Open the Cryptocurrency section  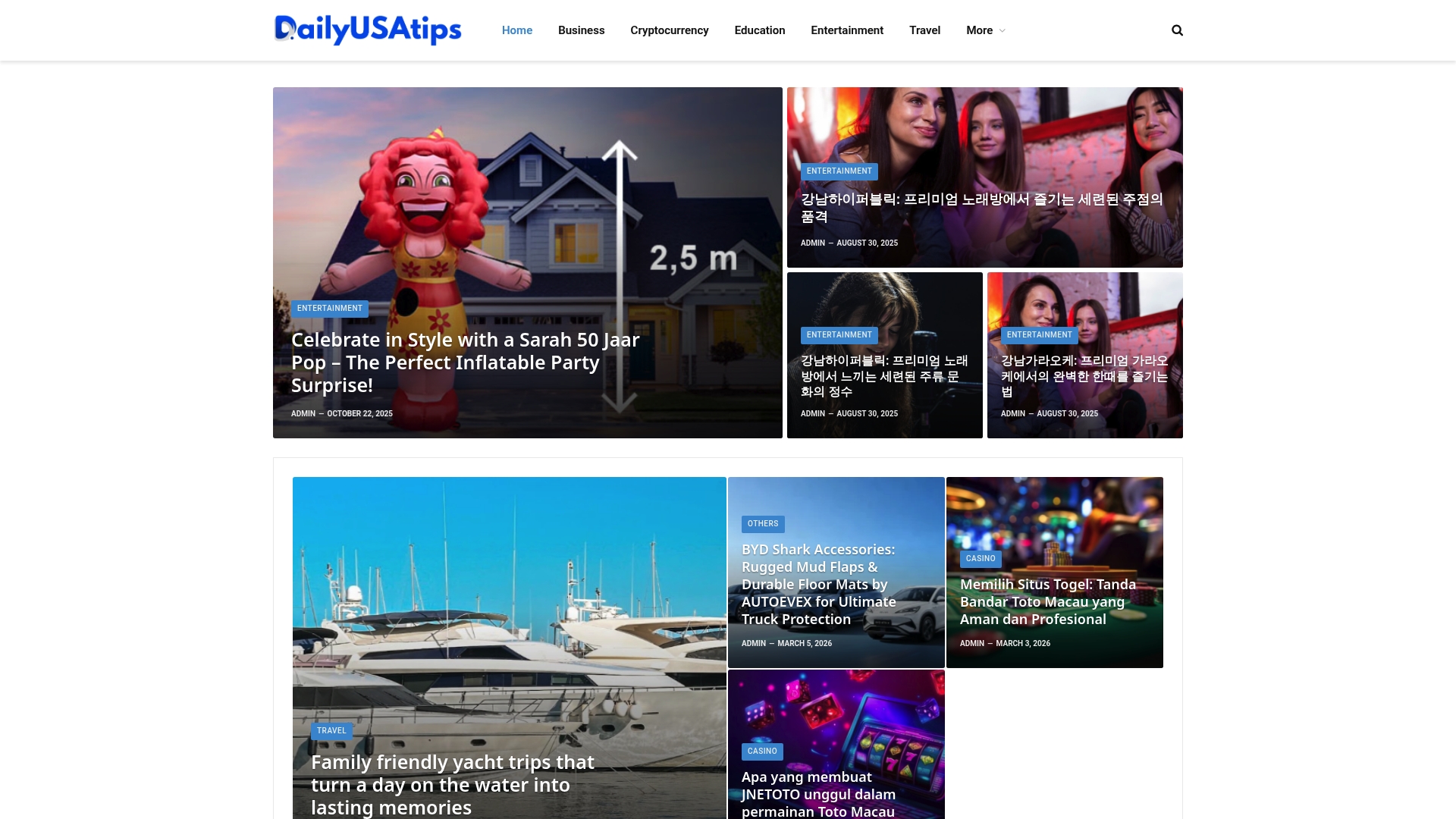click(x=669, y=30)
